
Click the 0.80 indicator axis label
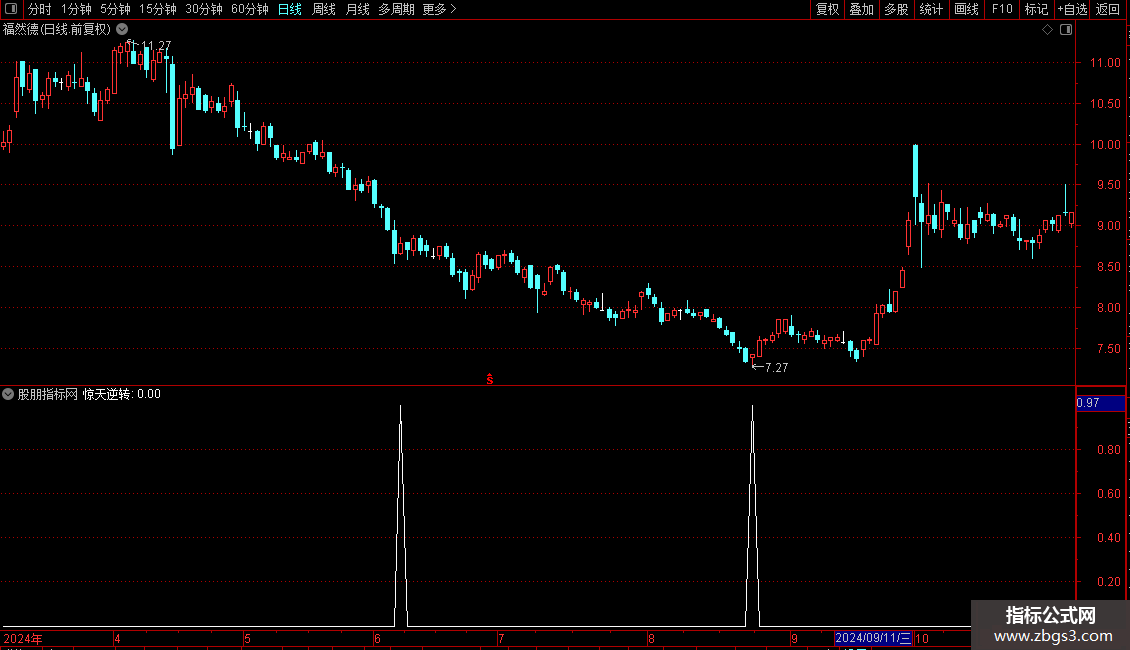(x=1108, y=450)
